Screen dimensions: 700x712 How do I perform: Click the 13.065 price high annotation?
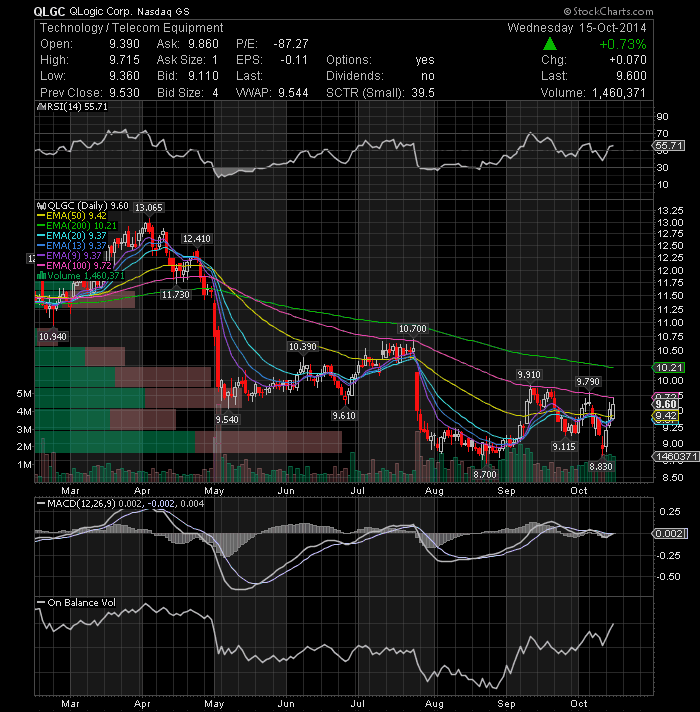[148, 208]
